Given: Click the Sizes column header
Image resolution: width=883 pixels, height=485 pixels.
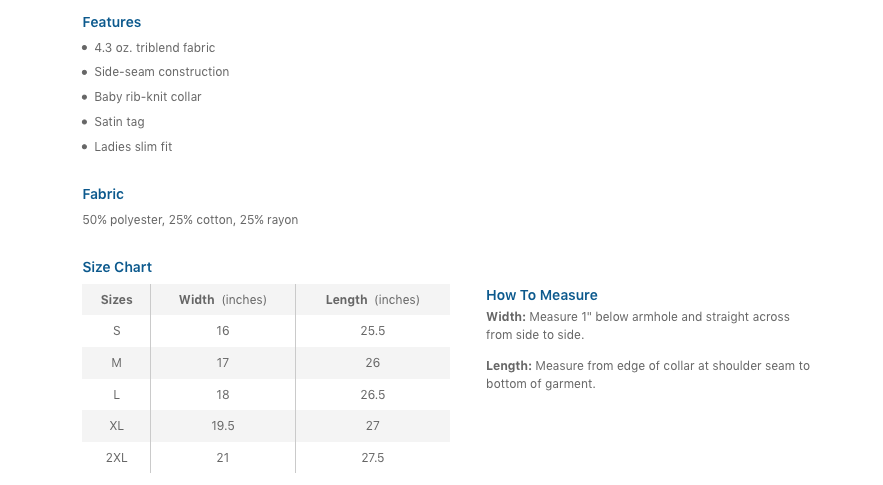Looking at the screenshot, I should (116, 300).
